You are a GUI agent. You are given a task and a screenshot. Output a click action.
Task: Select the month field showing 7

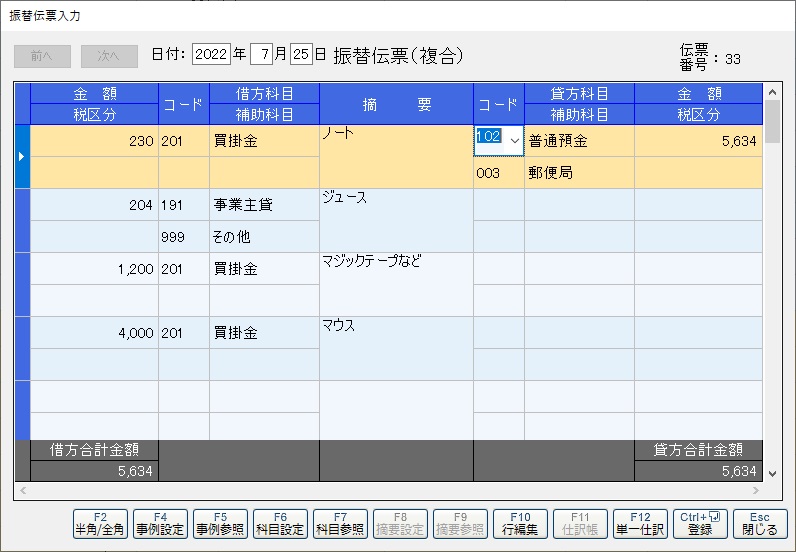(x=261, y=55)
